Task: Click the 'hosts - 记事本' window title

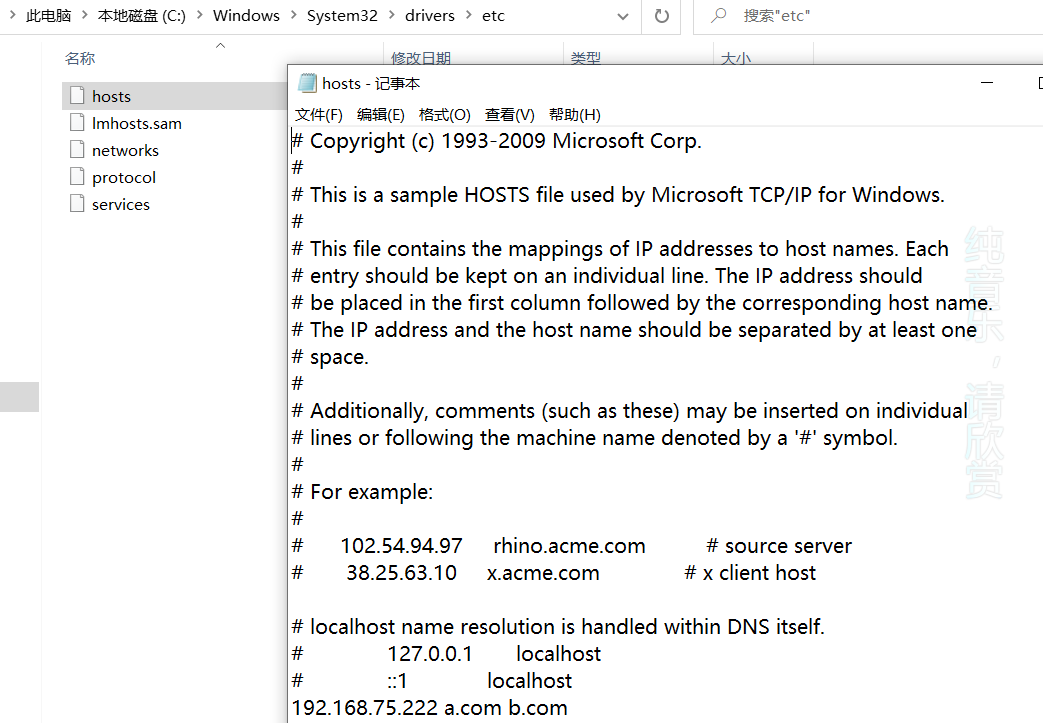Action: [371, 83]
